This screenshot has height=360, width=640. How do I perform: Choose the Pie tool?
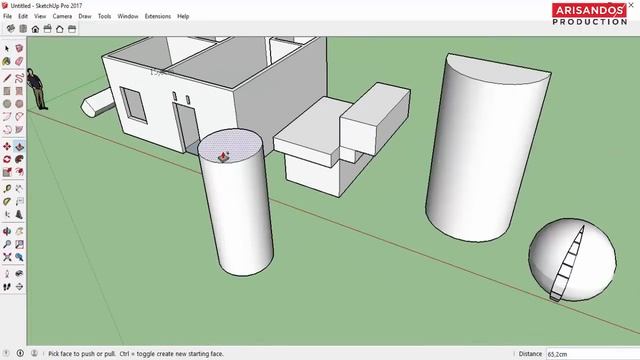click(19, 130)
